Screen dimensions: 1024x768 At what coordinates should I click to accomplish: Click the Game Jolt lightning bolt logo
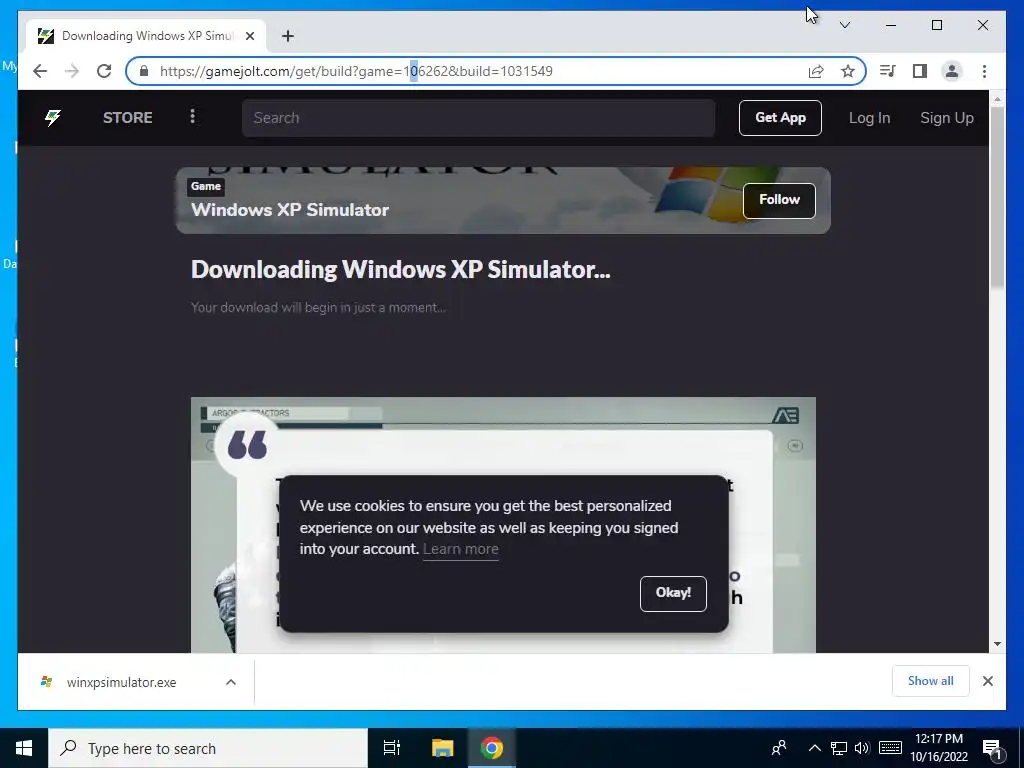(53, 118)
